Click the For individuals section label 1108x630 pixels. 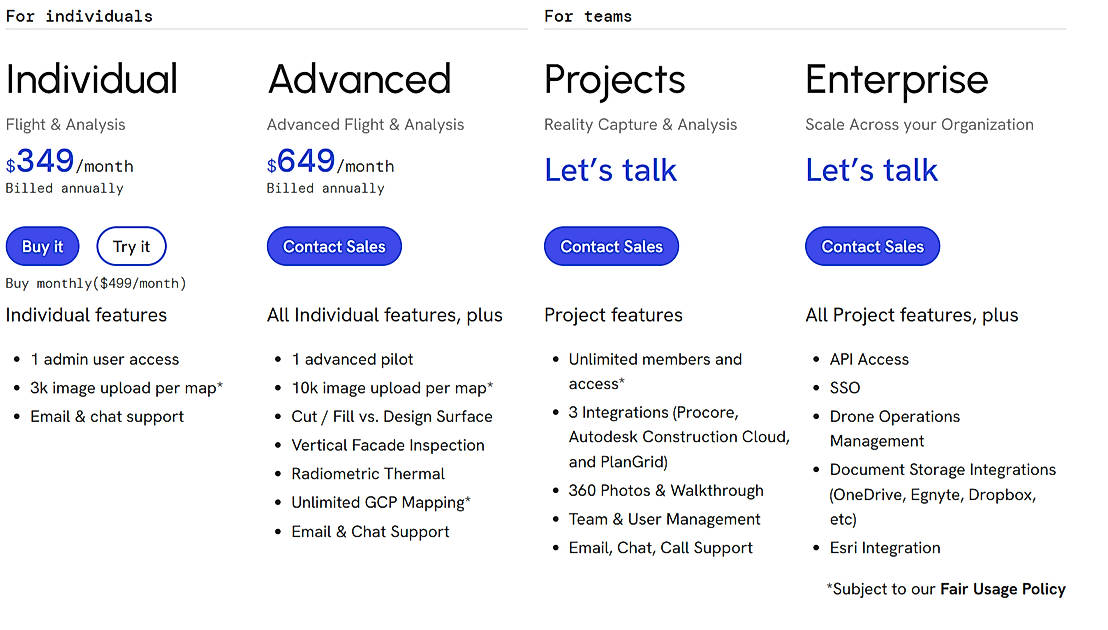(x=80, y=16)
